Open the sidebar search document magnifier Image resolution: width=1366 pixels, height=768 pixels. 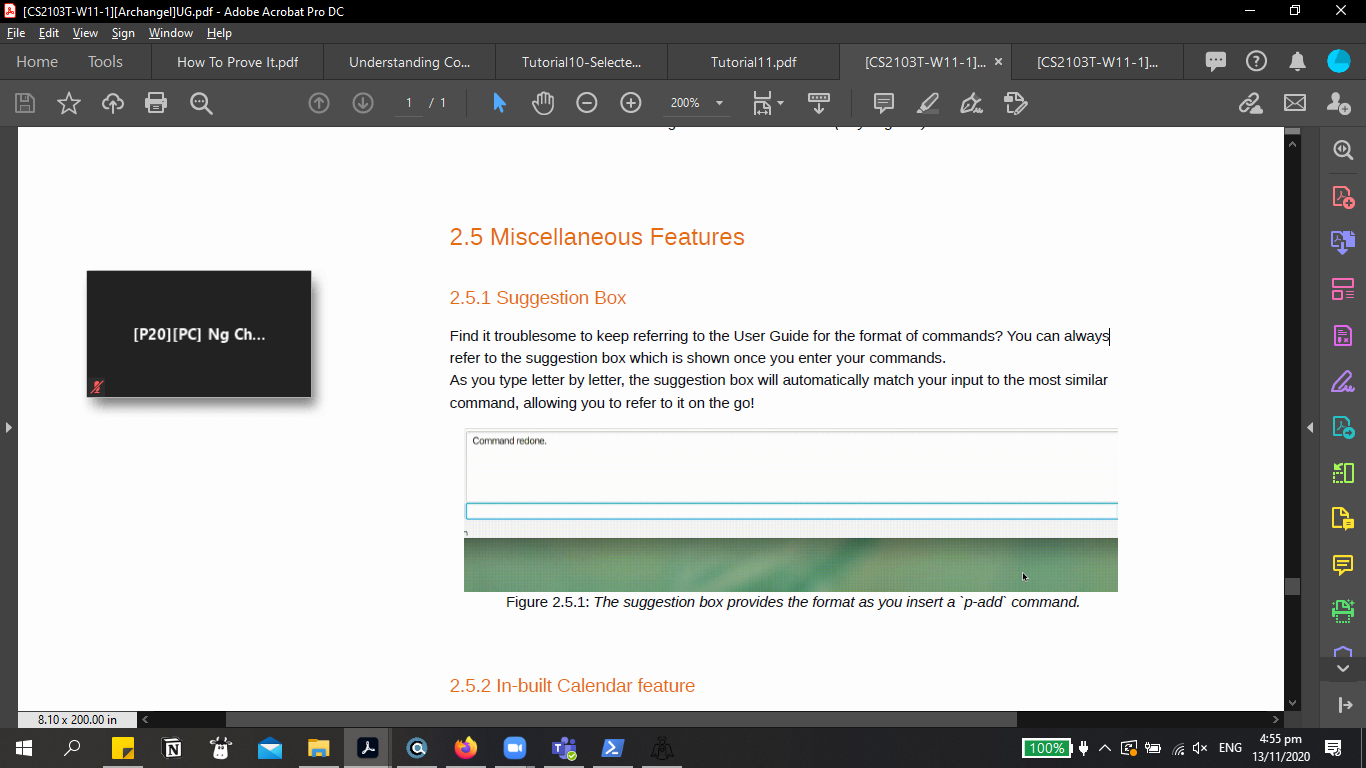point(1343,151)
